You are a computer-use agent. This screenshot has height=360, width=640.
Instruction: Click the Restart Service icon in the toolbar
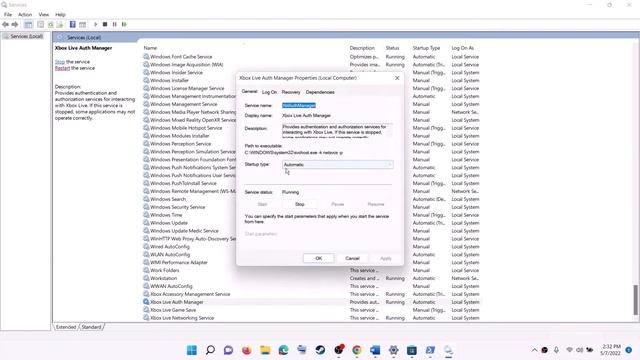(x=124, y=24)
